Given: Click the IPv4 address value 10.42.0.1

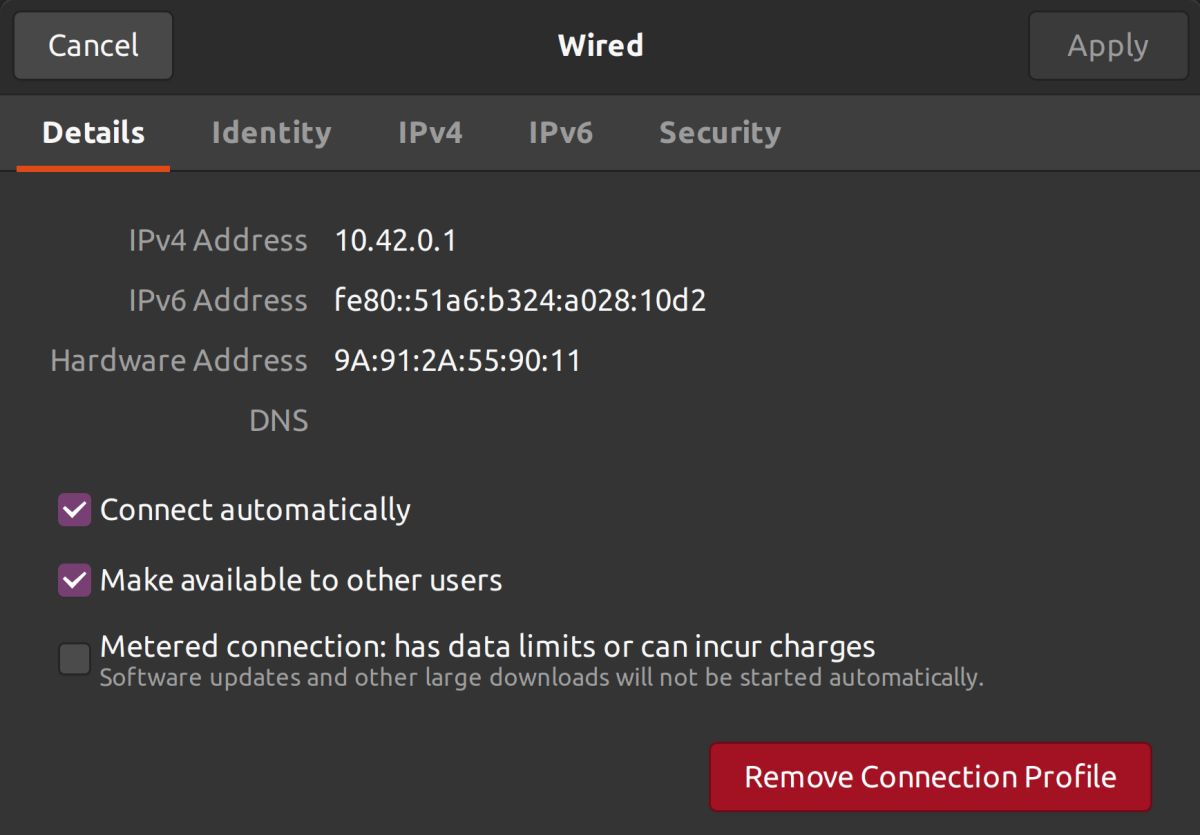Looking at the screenshot, I should click(396, 241).
